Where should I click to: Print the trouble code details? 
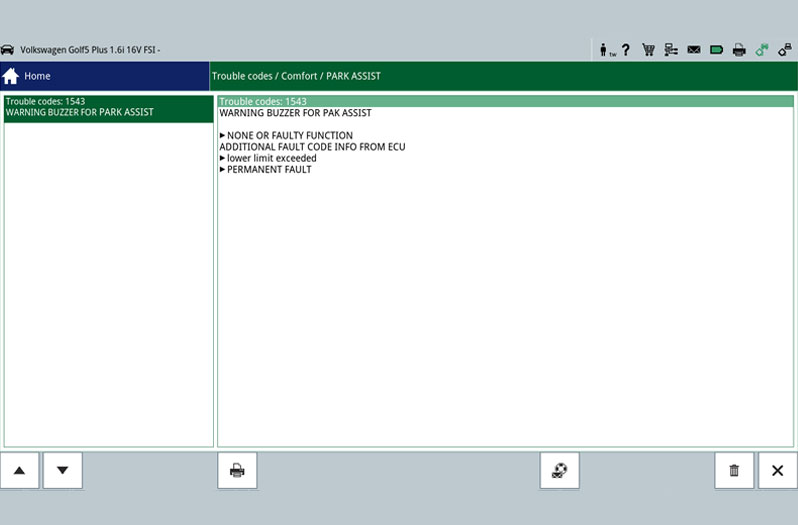click(x=237, y=471)
